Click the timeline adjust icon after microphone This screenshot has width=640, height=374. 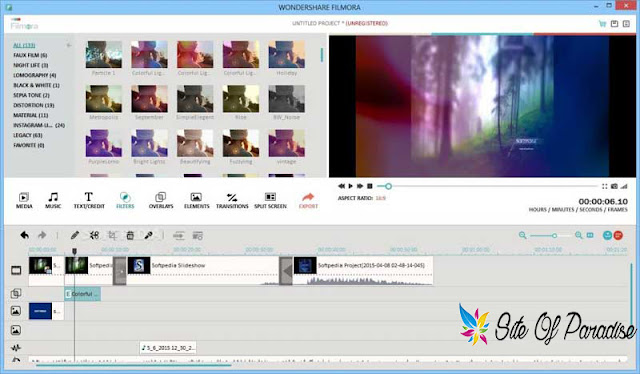(179, 236)
